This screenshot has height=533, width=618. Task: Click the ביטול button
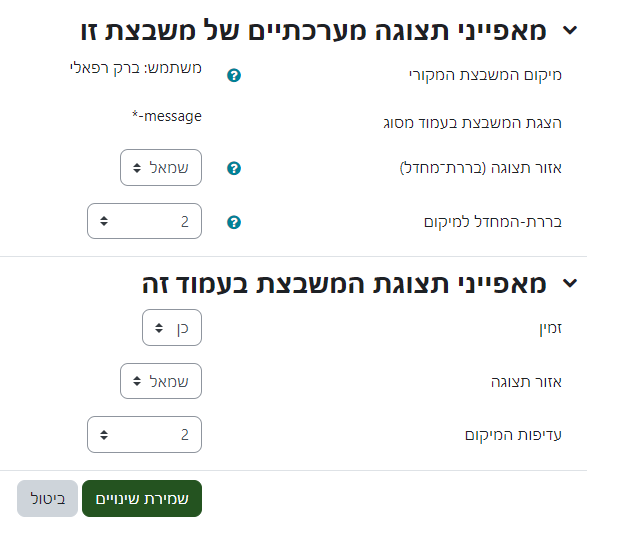[x=47, y=498]
